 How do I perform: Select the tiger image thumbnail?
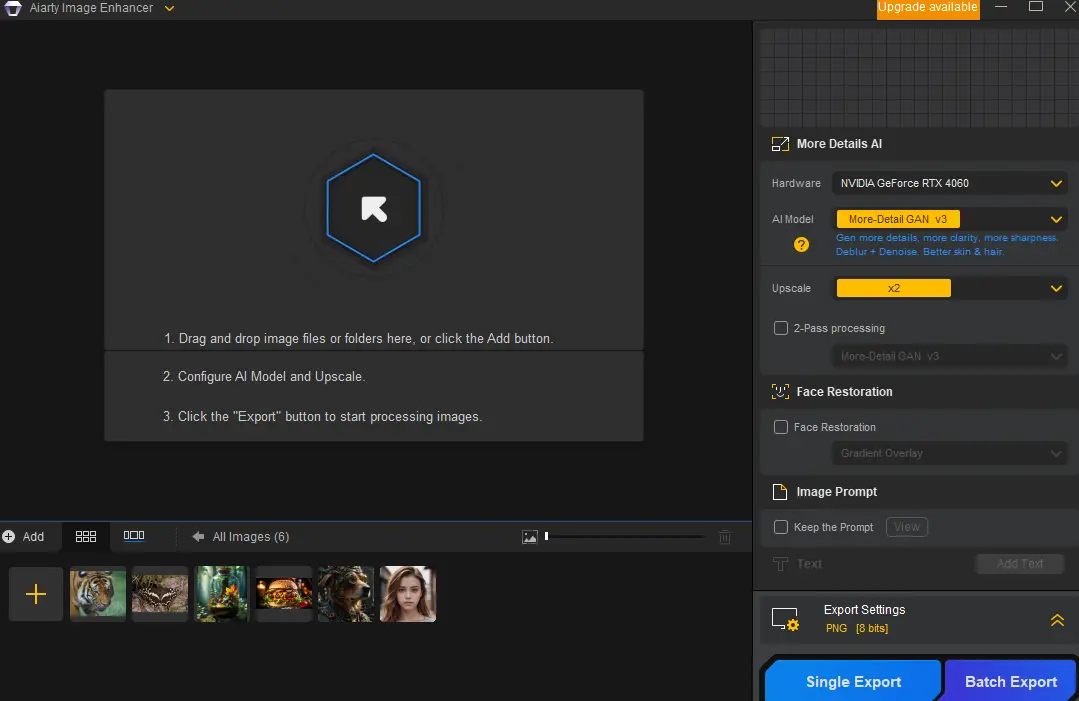click(98, 594)
